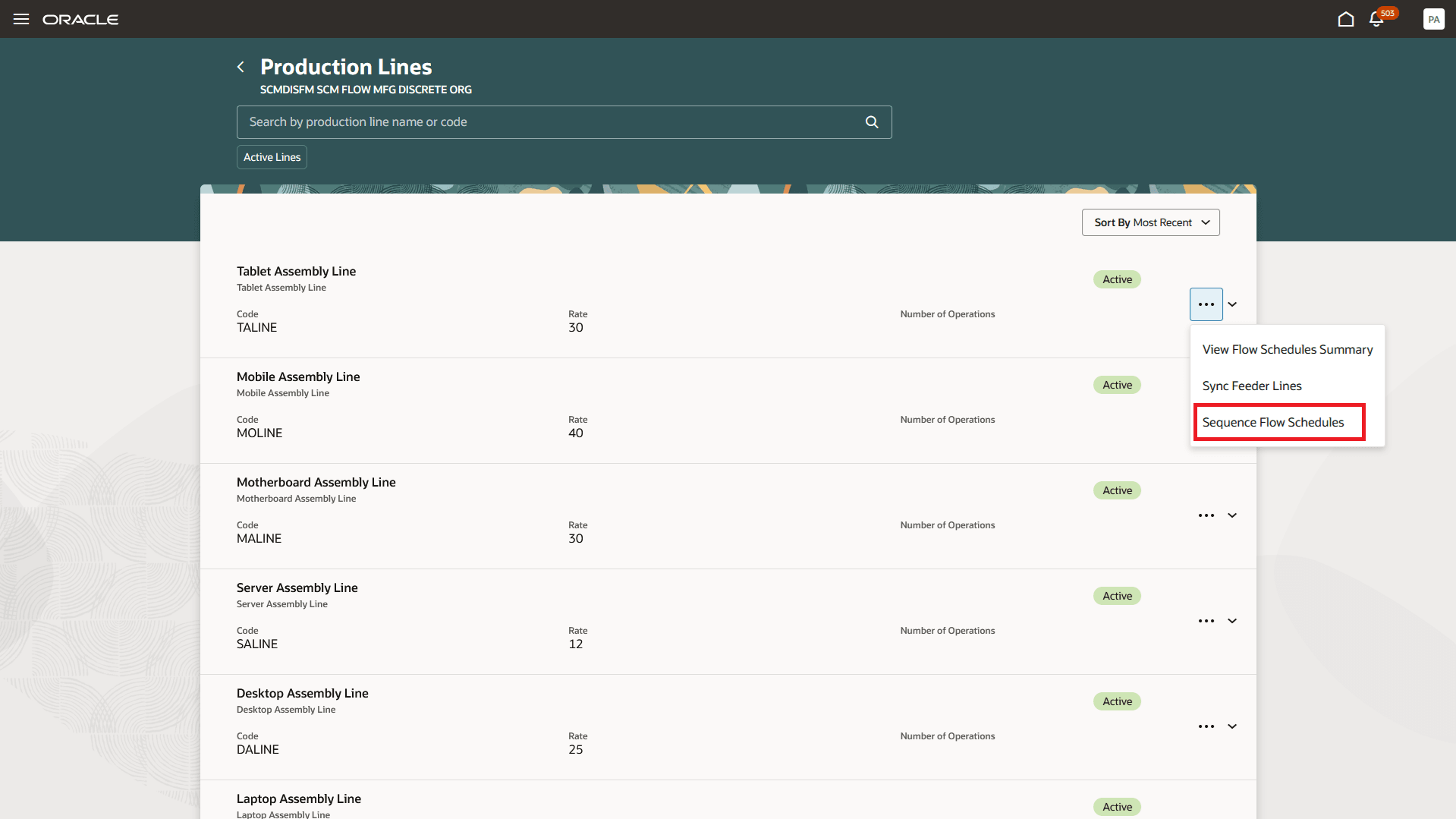Click the home icon

point(1346,19)
